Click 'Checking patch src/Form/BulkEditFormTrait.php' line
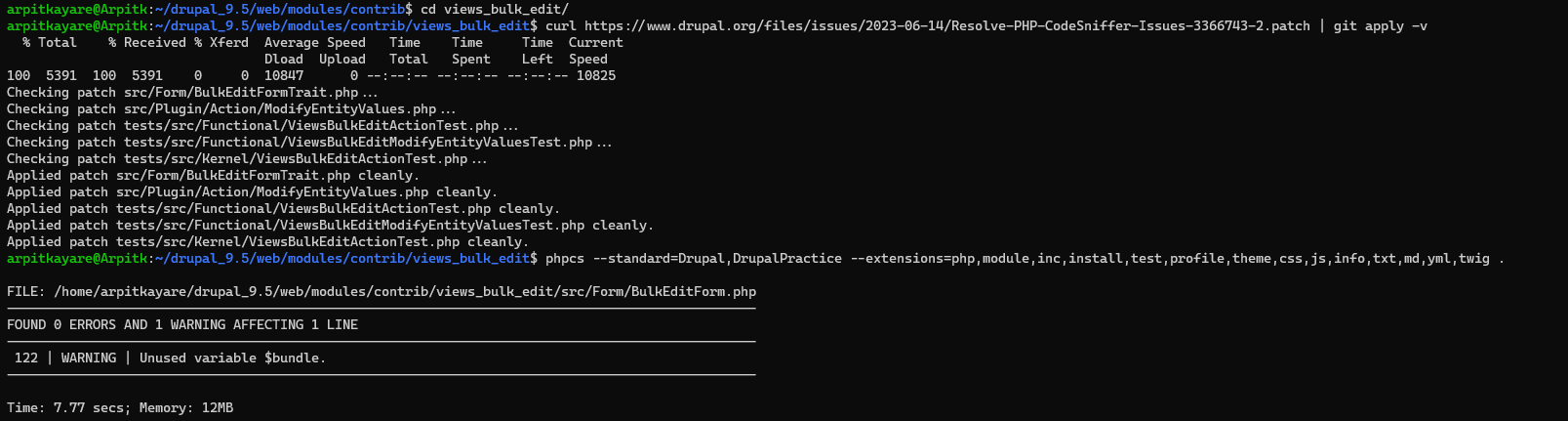The height and width of the screenshot is (421, 1568). (192, 92)
